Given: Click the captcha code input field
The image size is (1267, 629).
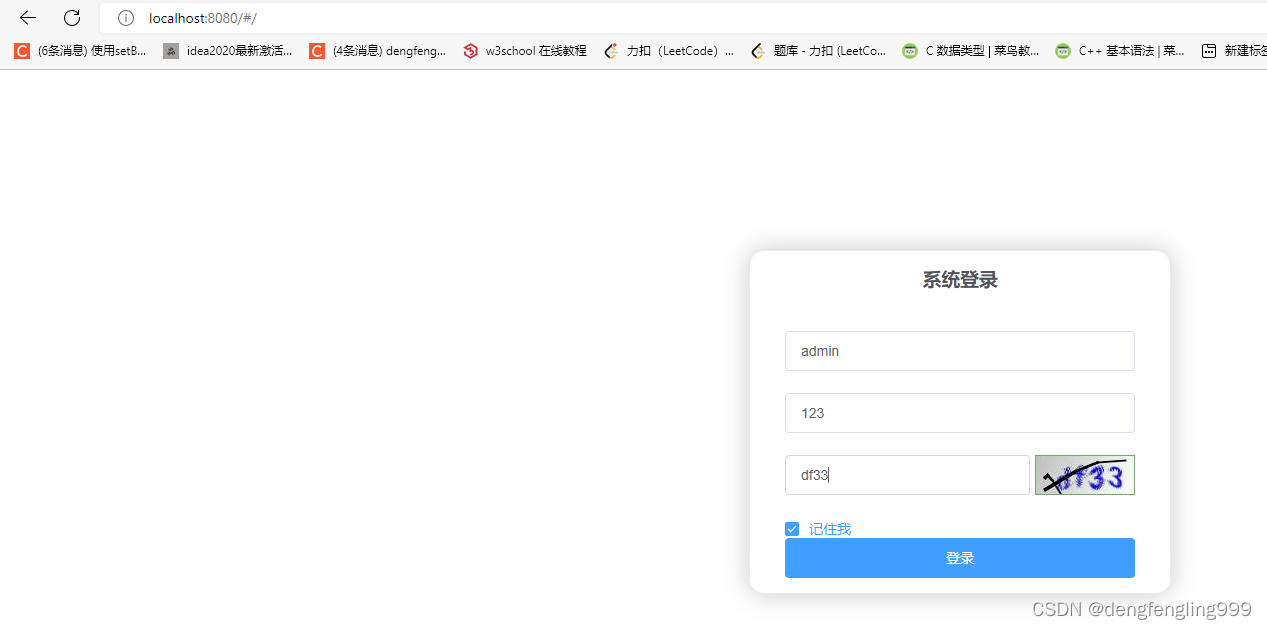Looking at the screenshot, I should click(x=907, y=475).
